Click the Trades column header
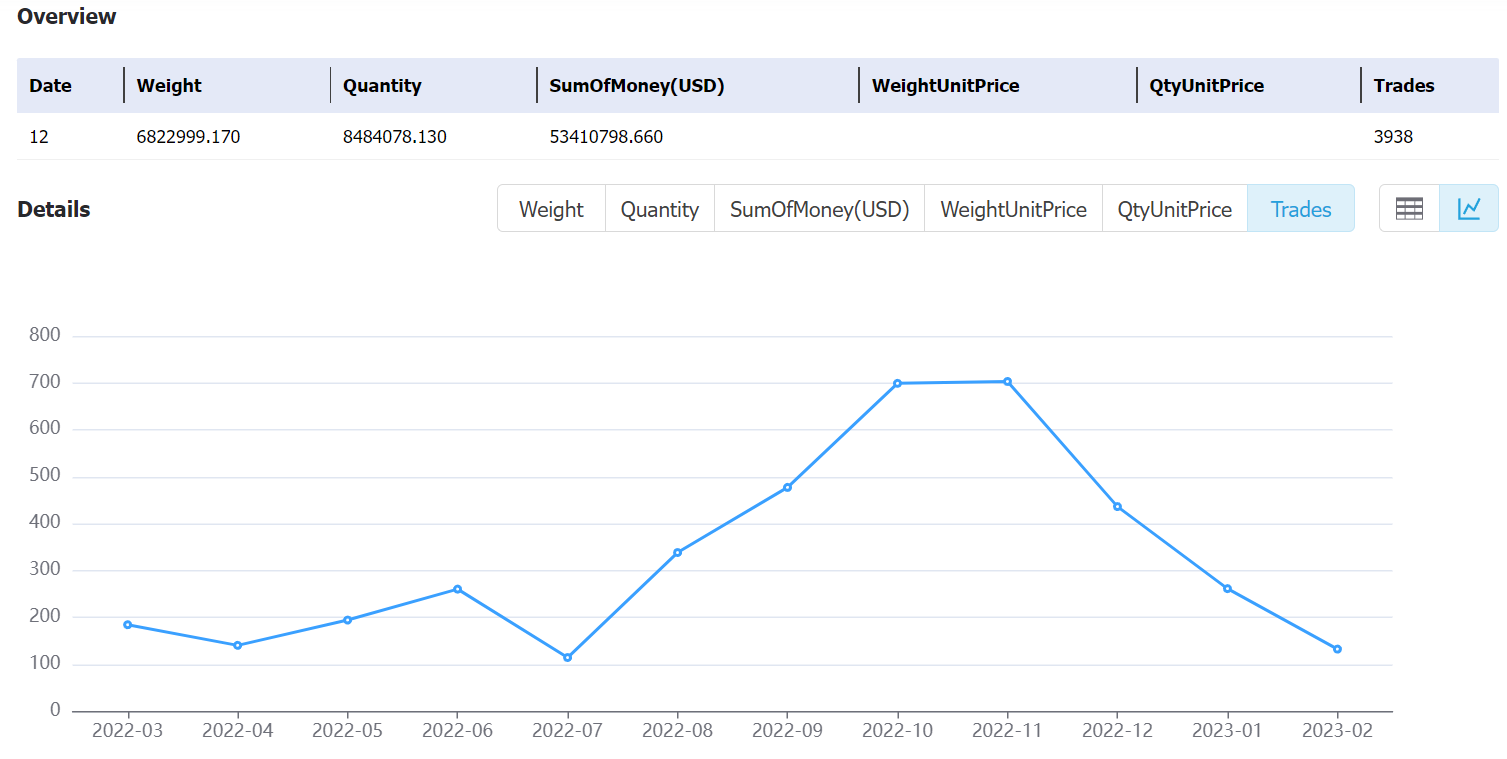The height and width of the screenshot is (759, 1507). [1404, 86]
